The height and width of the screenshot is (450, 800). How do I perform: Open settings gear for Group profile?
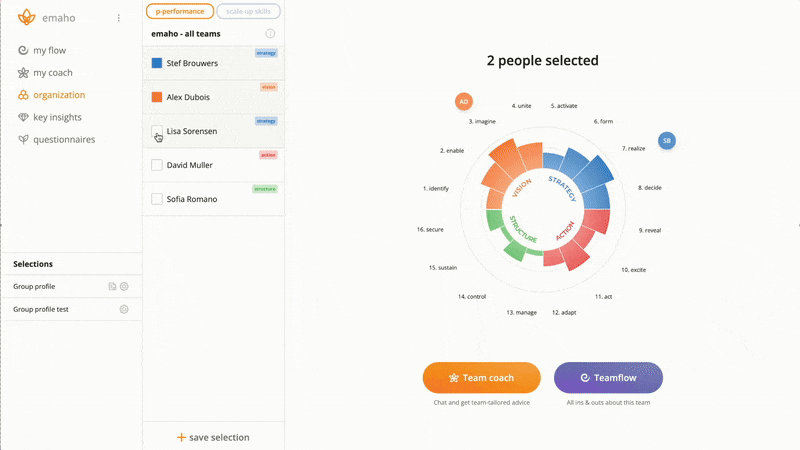(124, 287)
